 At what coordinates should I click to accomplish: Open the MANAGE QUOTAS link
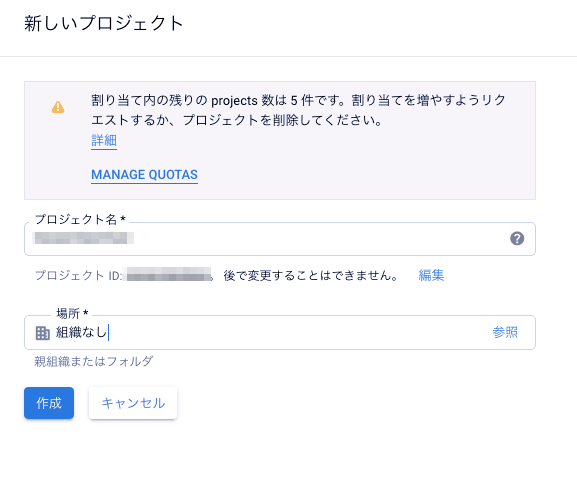(144, 174)
